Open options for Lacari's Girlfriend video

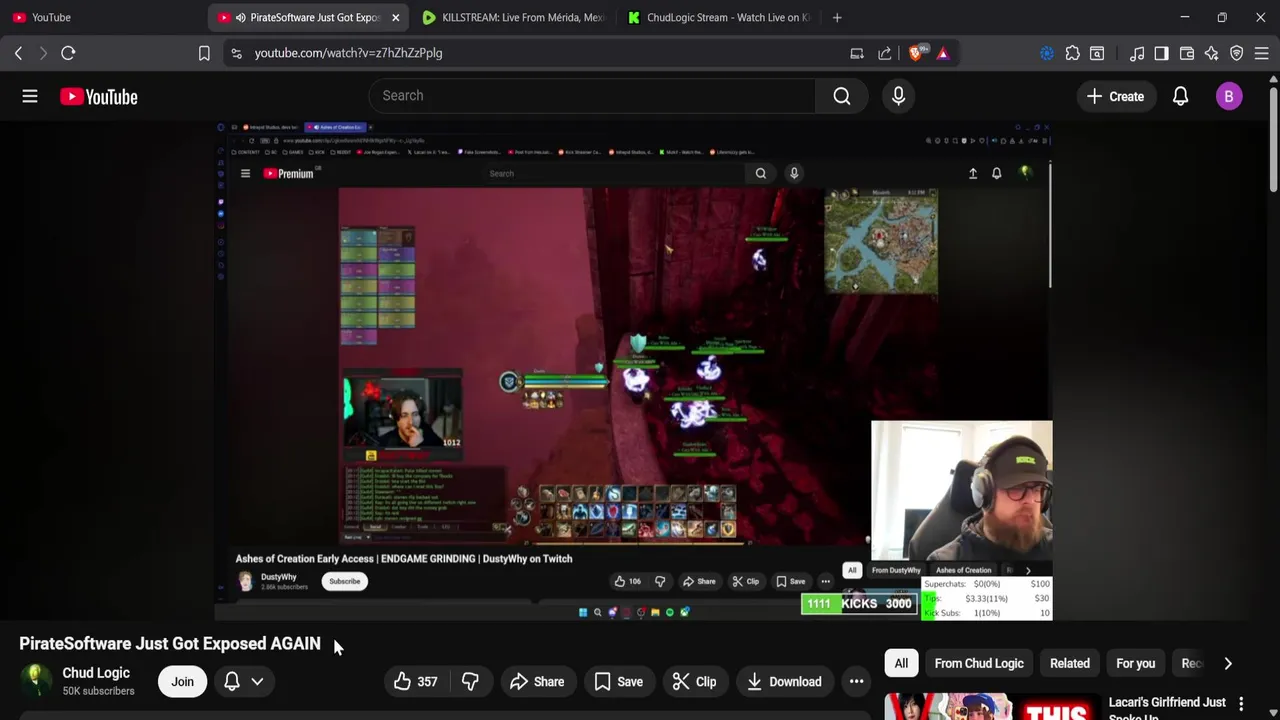pos(1241,704)
